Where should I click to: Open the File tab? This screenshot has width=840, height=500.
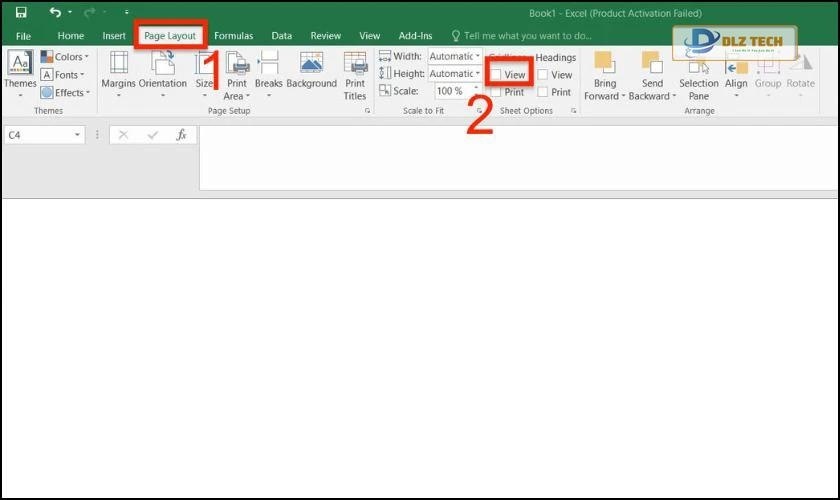coord(23,35)
